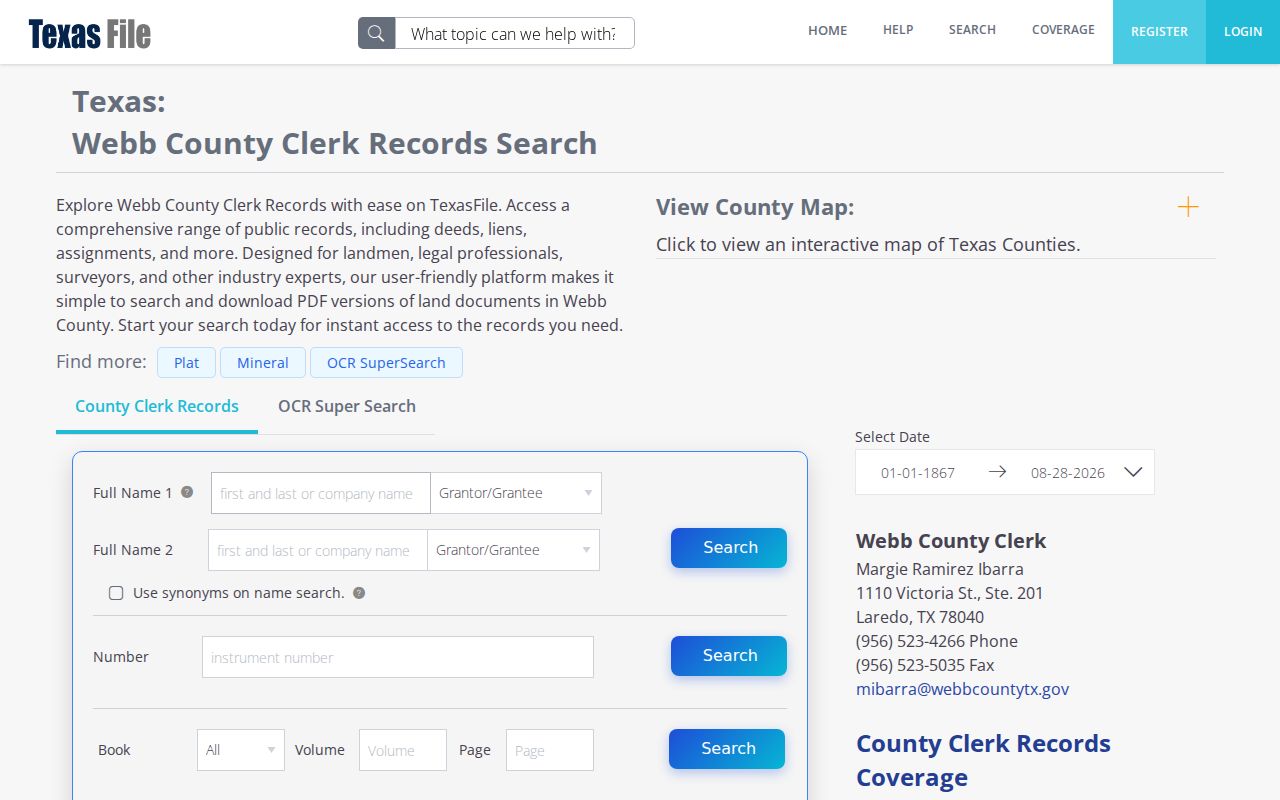Switch to OCR Super Search tab

[x=347, y=407]
